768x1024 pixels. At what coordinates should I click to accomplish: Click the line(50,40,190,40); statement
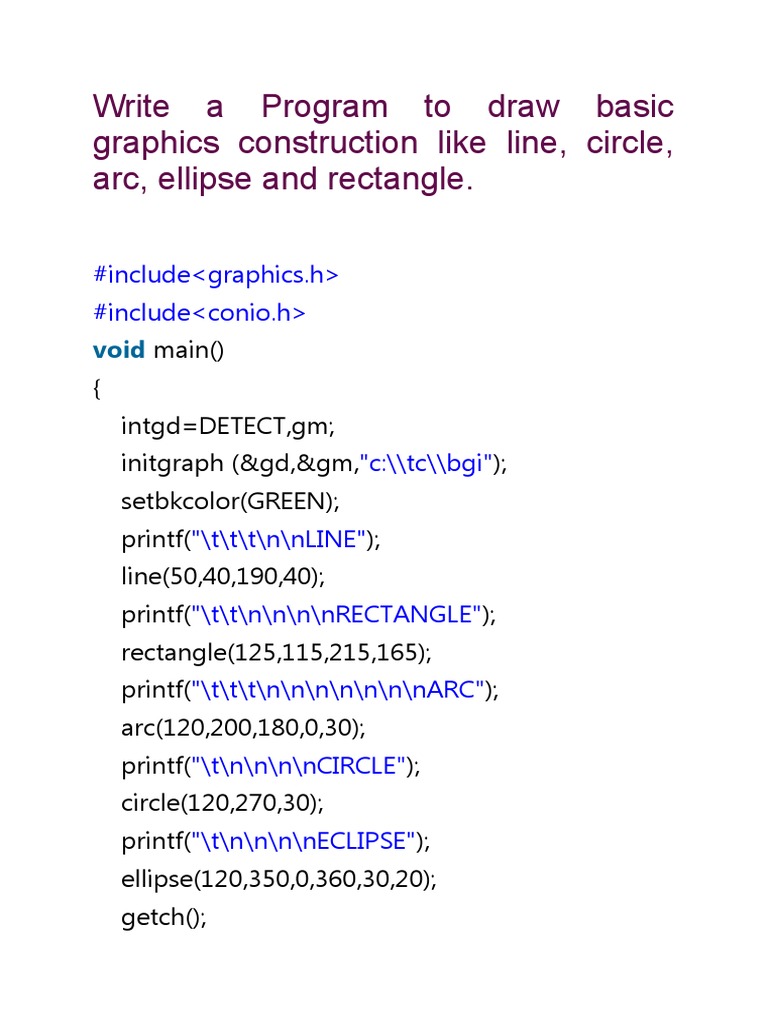[x=223, y=577]
